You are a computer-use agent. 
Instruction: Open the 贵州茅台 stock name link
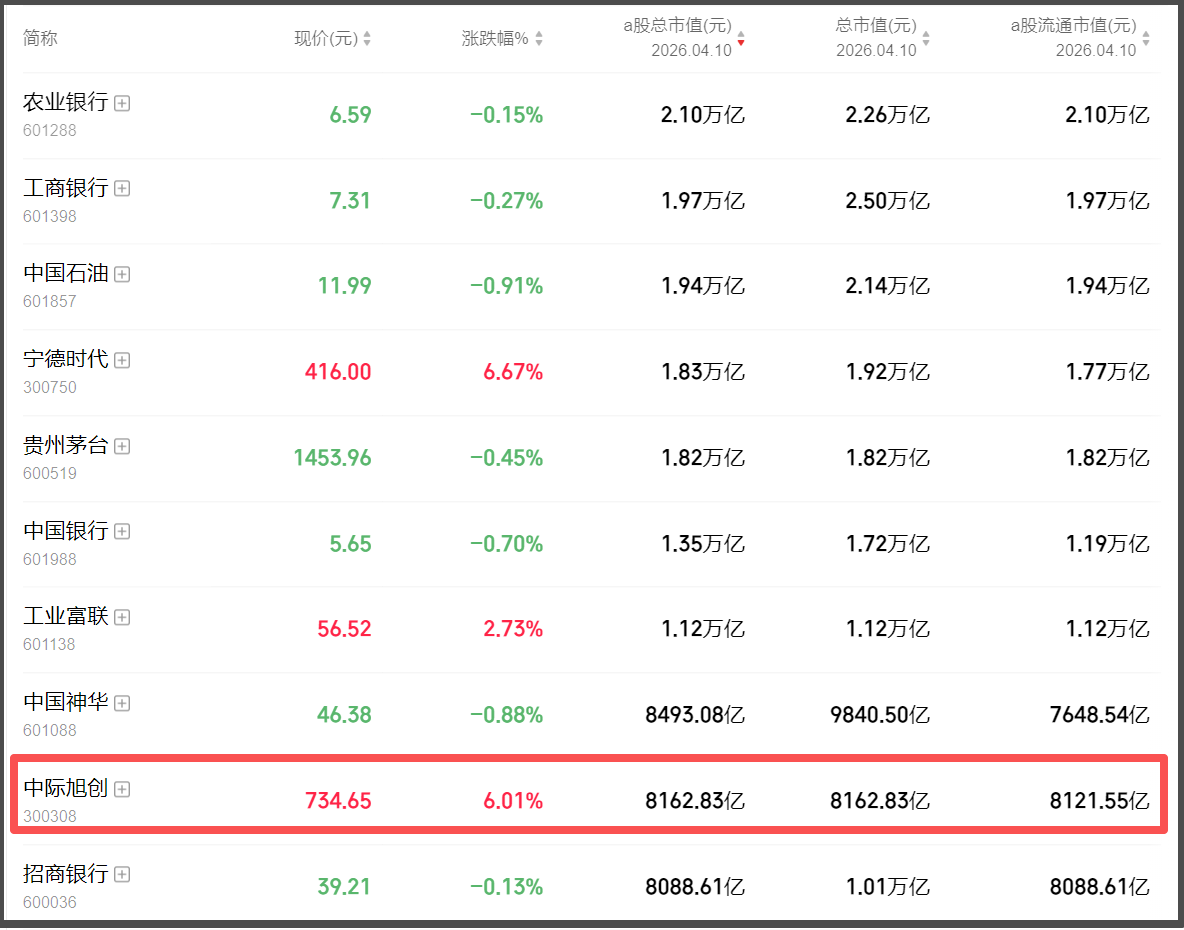coord(65,445)
